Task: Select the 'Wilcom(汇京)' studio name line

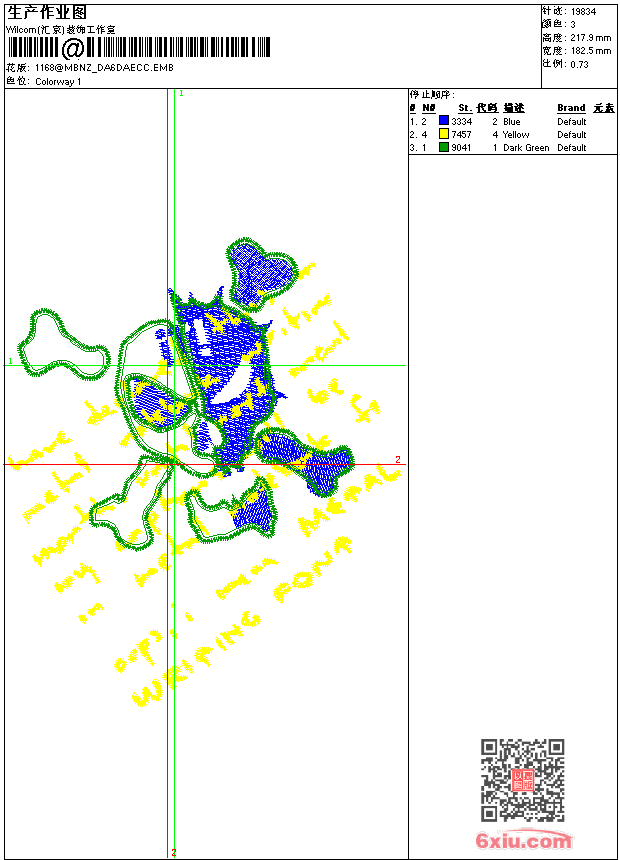Action: (x=61, y=30)
